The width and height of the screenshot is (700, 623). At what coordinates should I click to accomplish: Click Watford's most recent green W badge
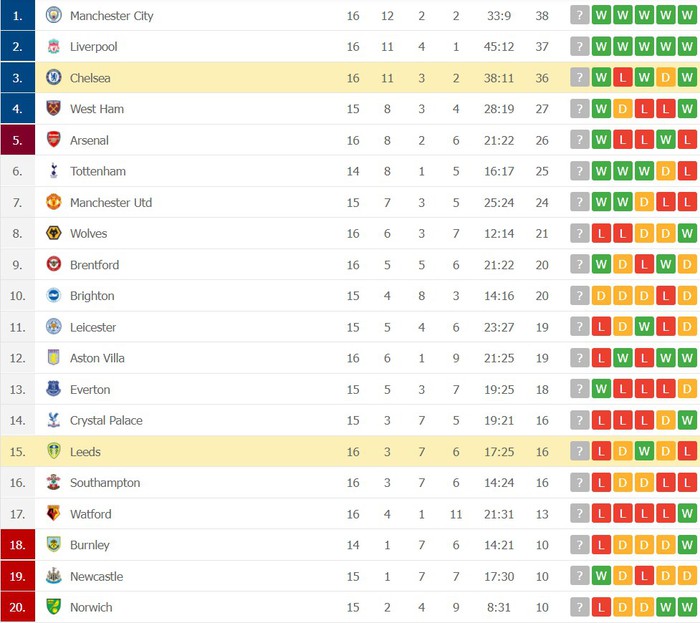[687, 513]
